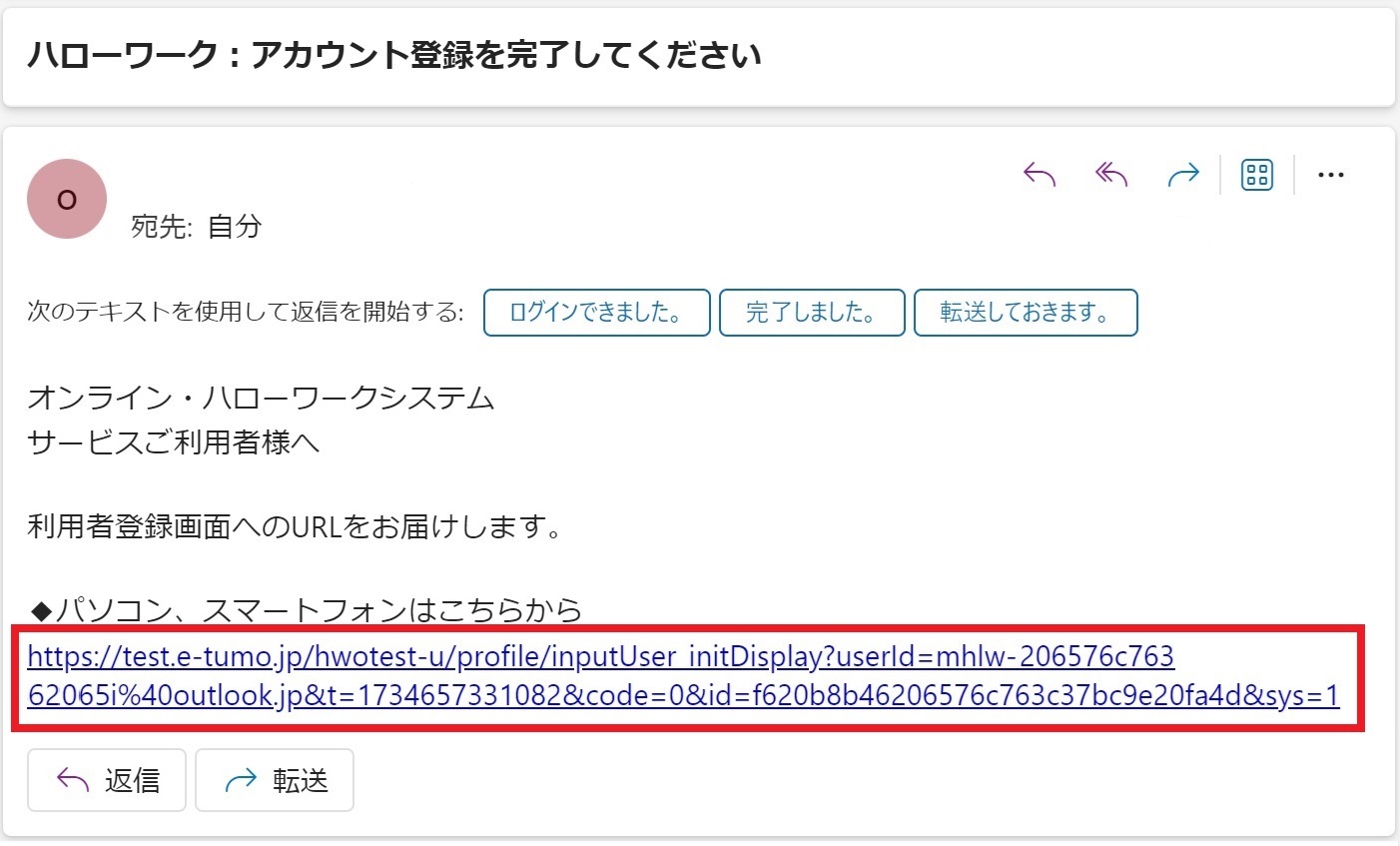
Task: Click the forward arrow icon in the header
Action: pyautogui.click(x=1183, y=176)
